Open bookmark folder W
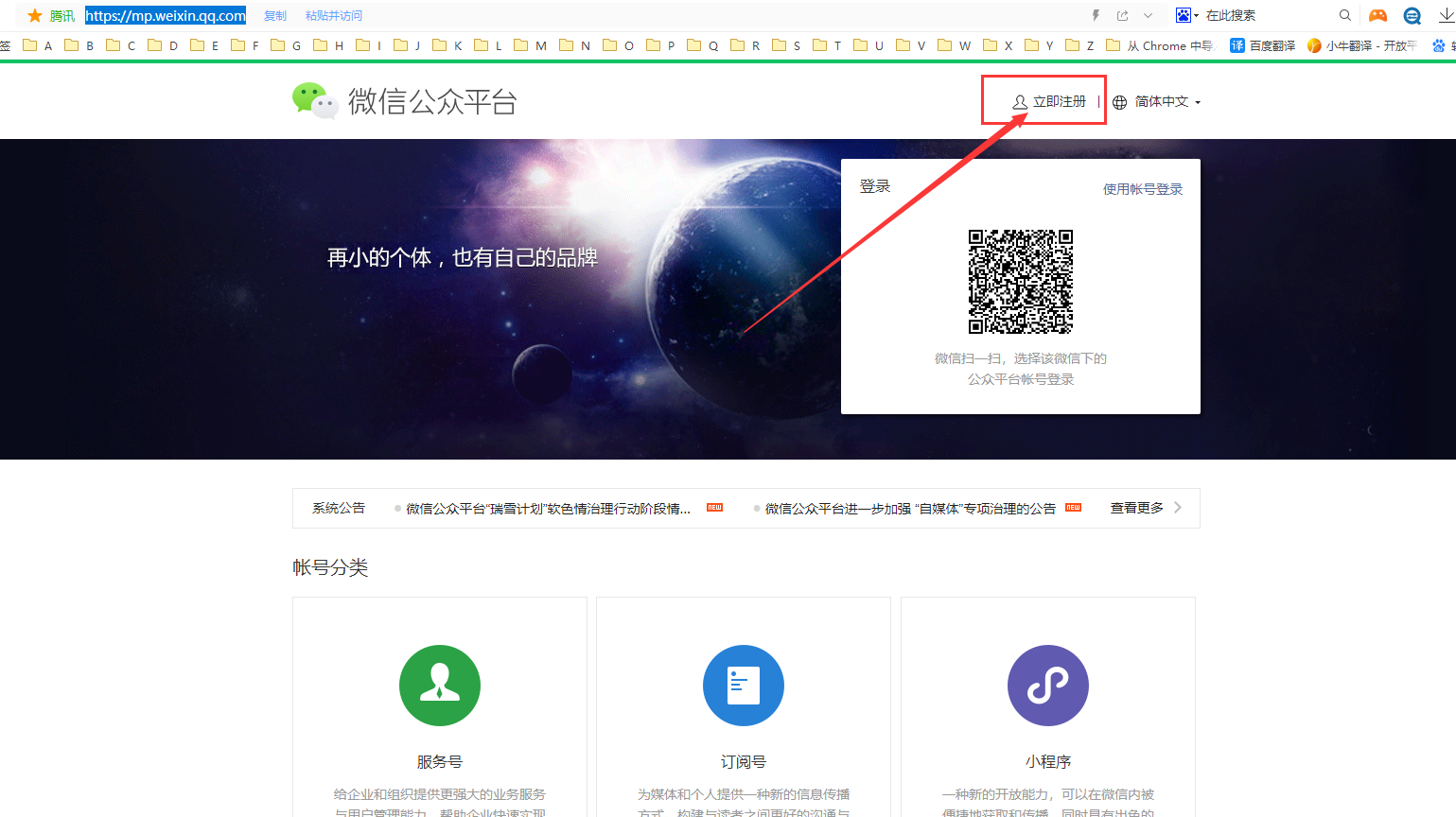The height and width of the screenshot is (817, 1456). tap(955, 45)
